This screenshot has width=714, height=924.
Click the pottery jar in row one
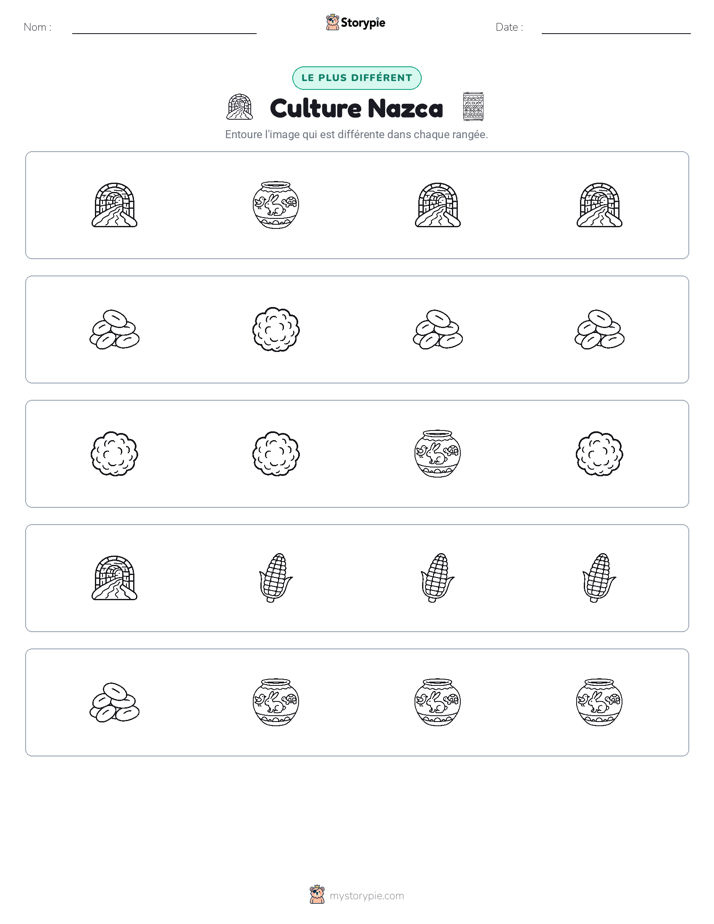tap(276, 204)
